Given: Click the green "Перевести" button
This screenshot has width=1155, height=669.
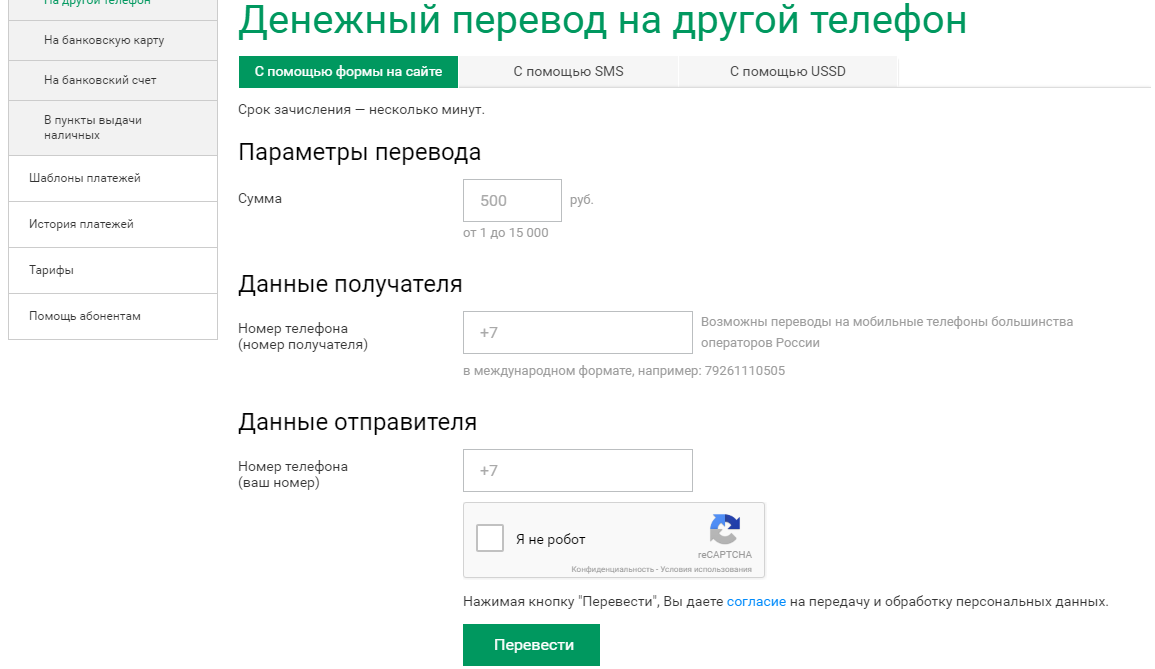Looking at the screenshot, I should click(x=531, y=645).
